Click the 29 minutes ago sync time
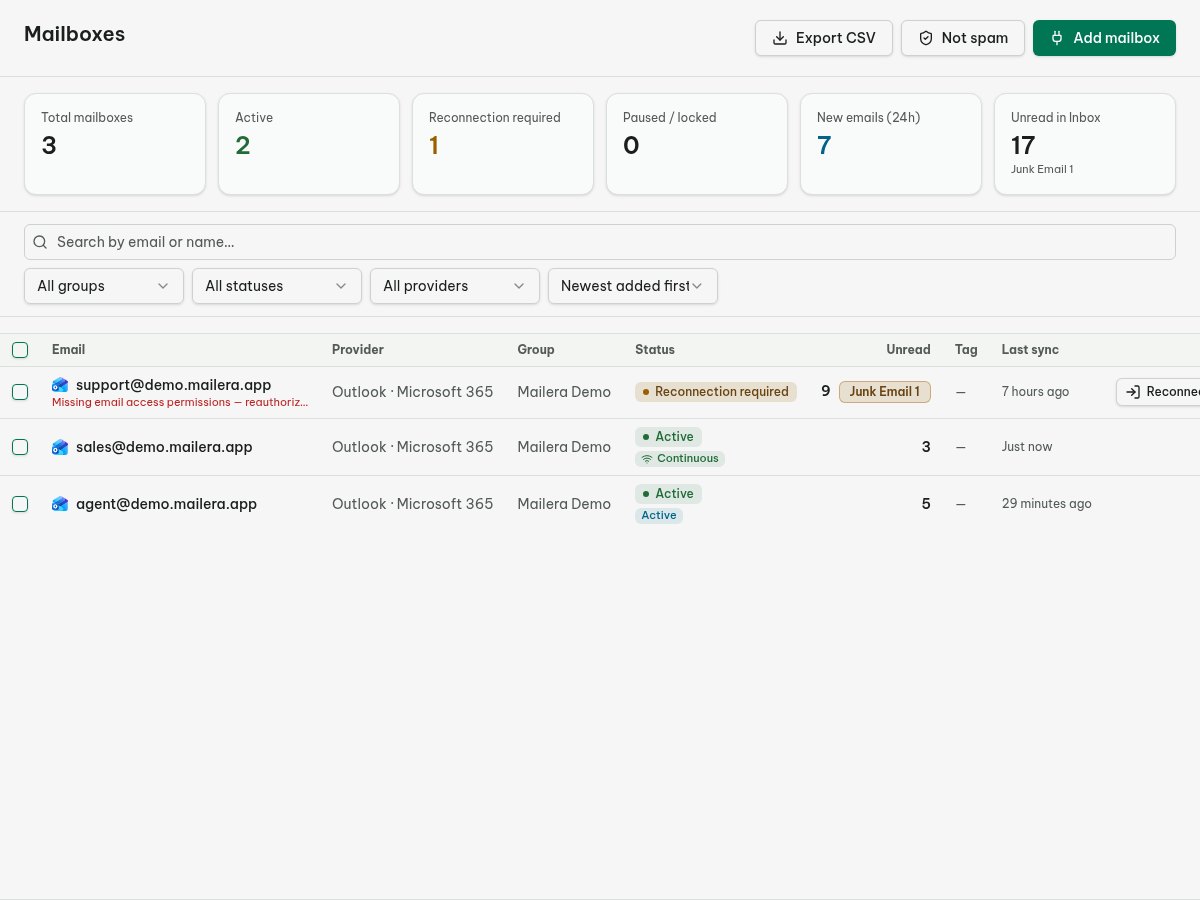The height and width of the screenshot is (900, 1200). point(1047,504)
